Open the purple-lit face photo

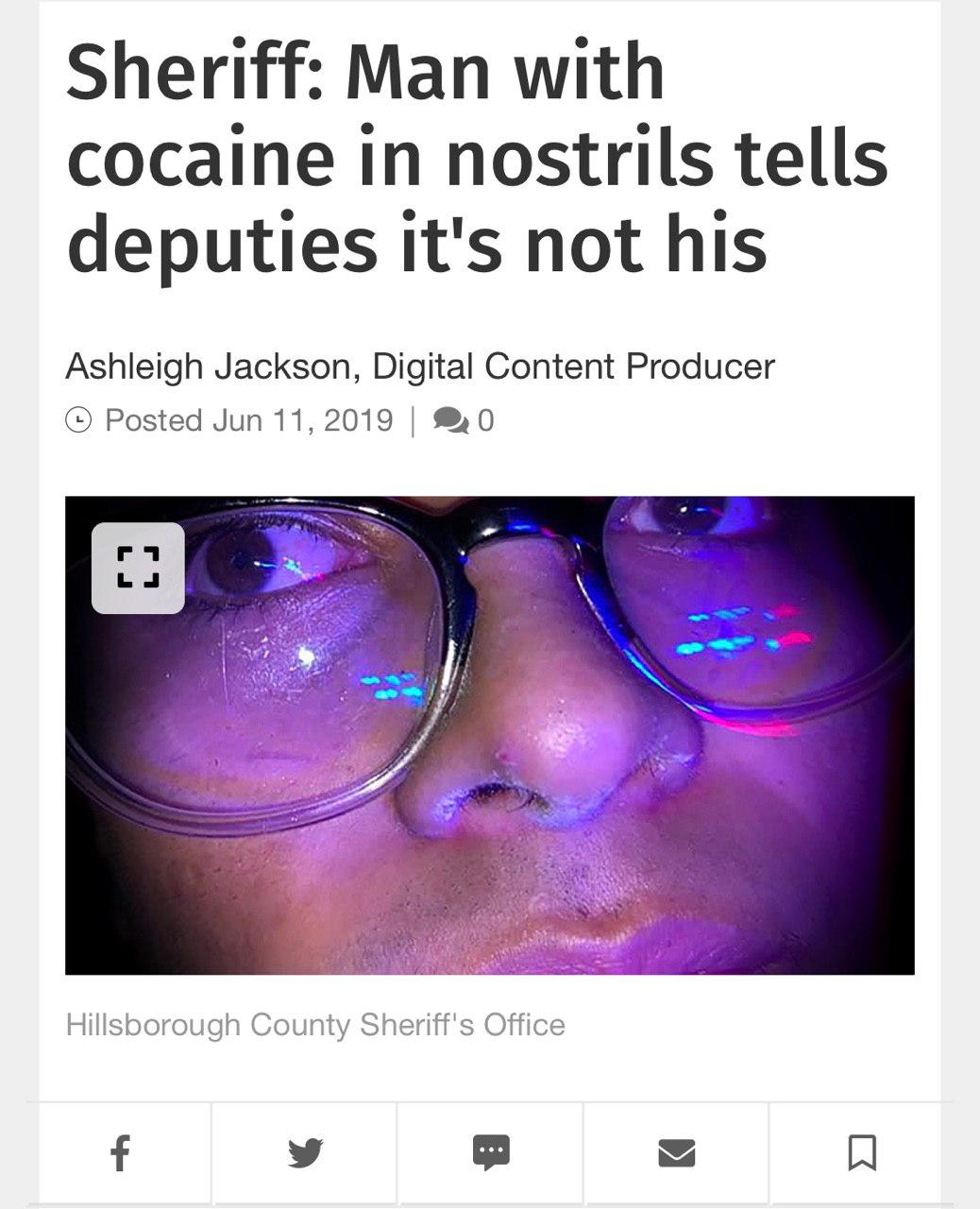[x=489, y=735]
